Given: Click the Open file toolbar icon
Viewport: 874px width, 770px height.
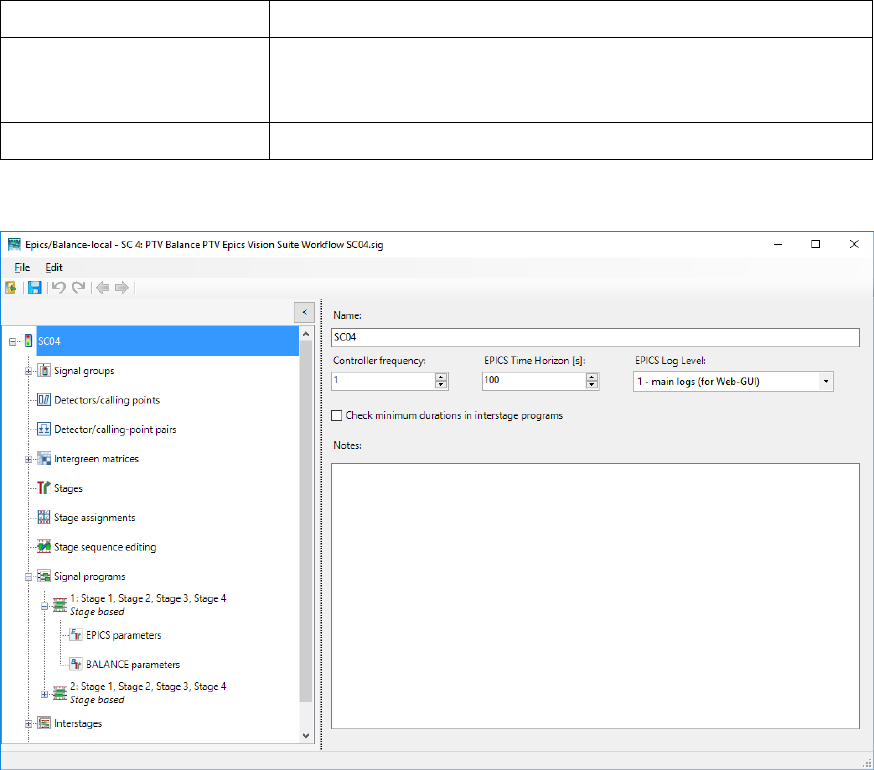Looking at the screenshot, I should pyautogui.click(x=11, y=288).
